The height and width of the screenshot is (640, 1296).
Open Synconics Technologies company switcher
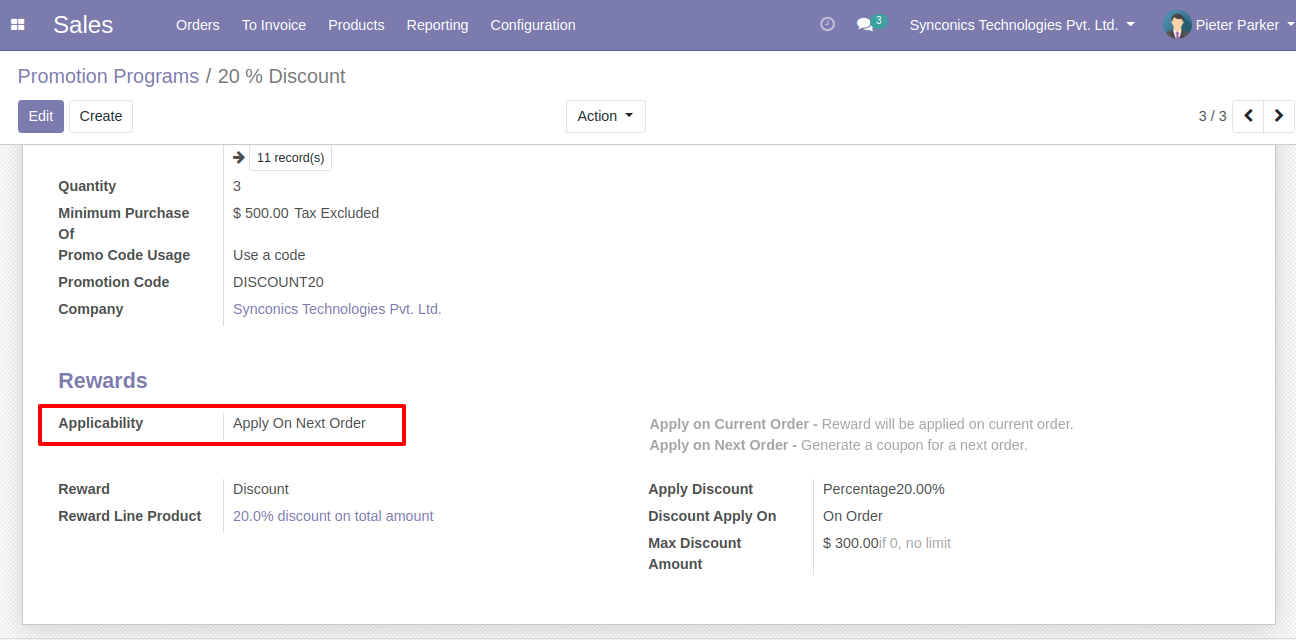point(1021,25)
